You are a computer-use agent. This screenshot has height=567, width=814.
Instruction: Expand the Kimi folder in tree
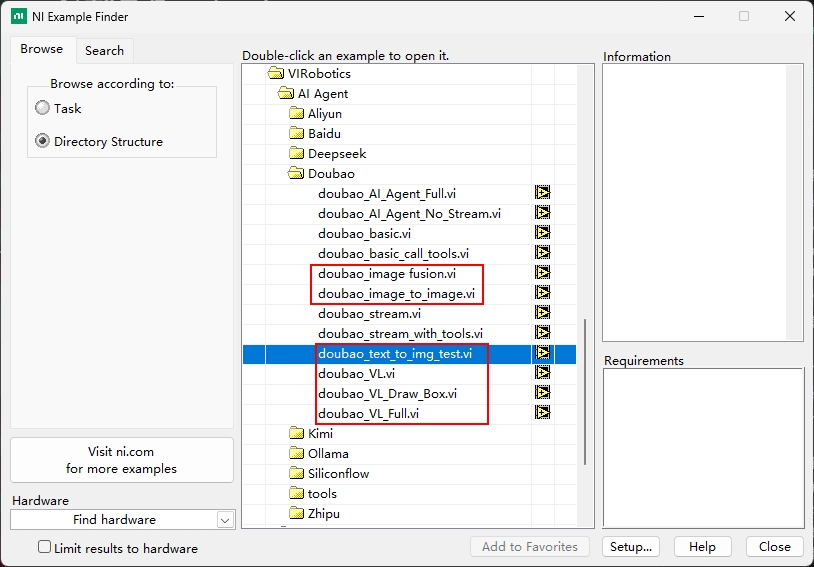click(x=296, y=434)
